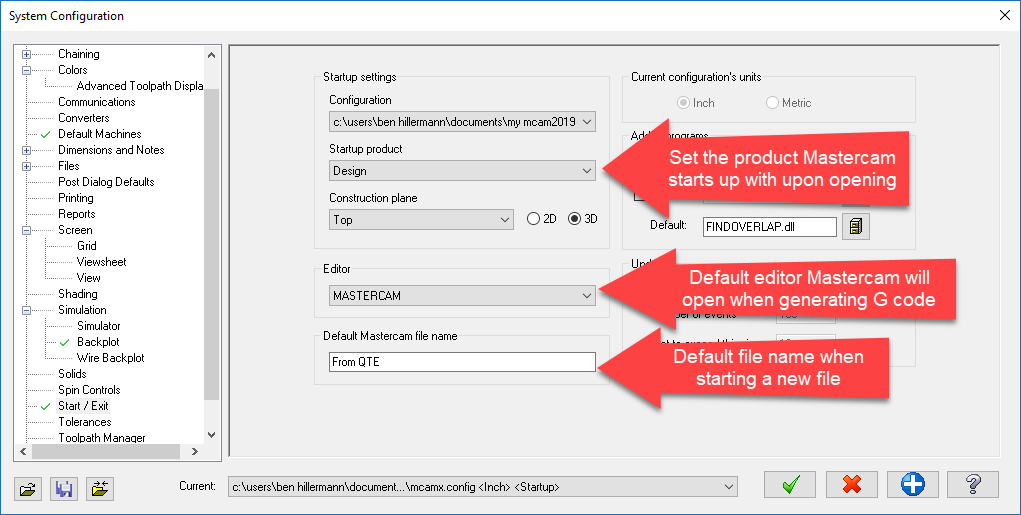
Task: Select the Wire Backplot tree item
Action: pos(111,357)
